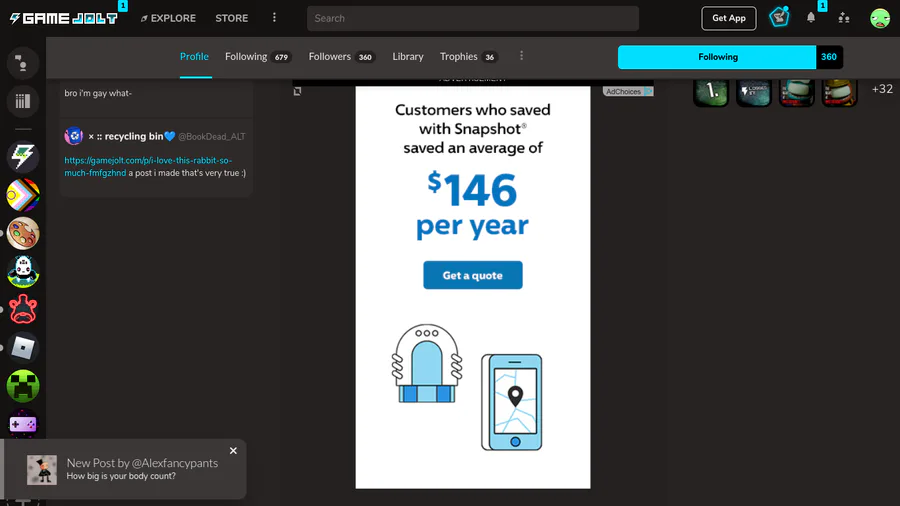This screenshot has height=506, width=900.
Task: Open the Roblox community icon
Action: point(23,348)
